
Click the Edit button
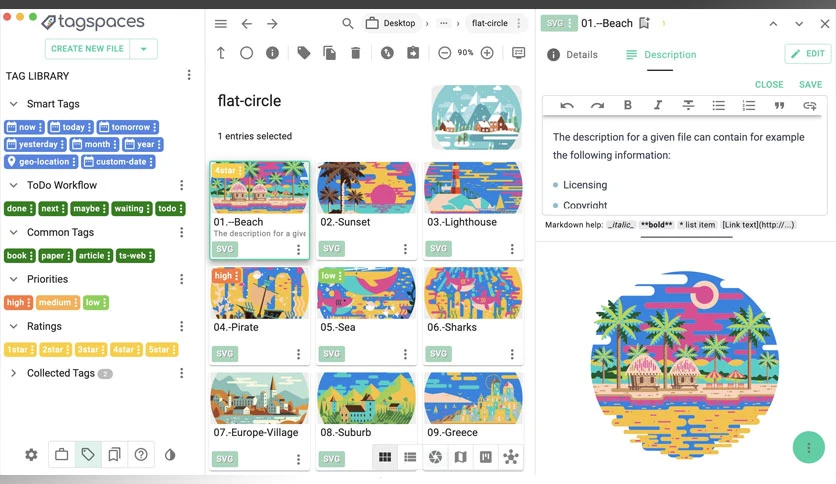coord(808,53)
